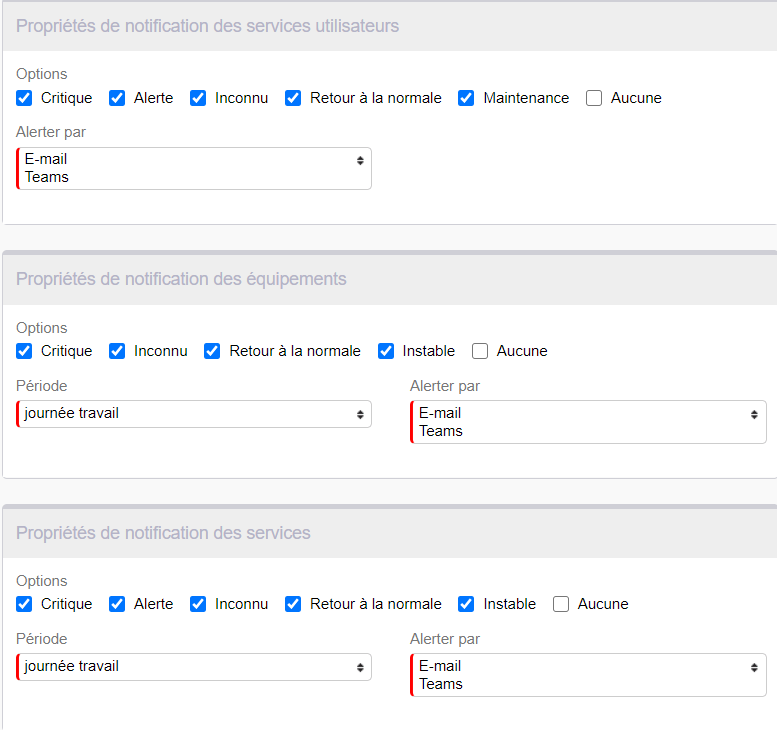777x730 pixels.
Task: Toggle Alerte checkbox in services options
Action: pyautogui.click(x=117, y=604)
